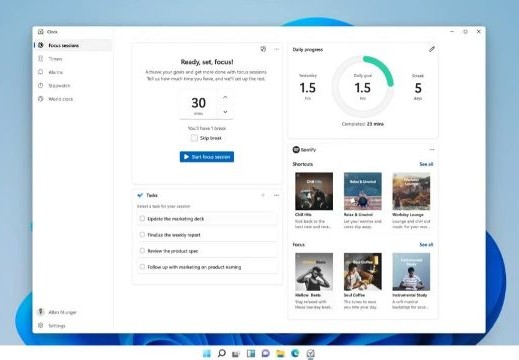Click the Clock app icon on taskbar

(310, 353)
